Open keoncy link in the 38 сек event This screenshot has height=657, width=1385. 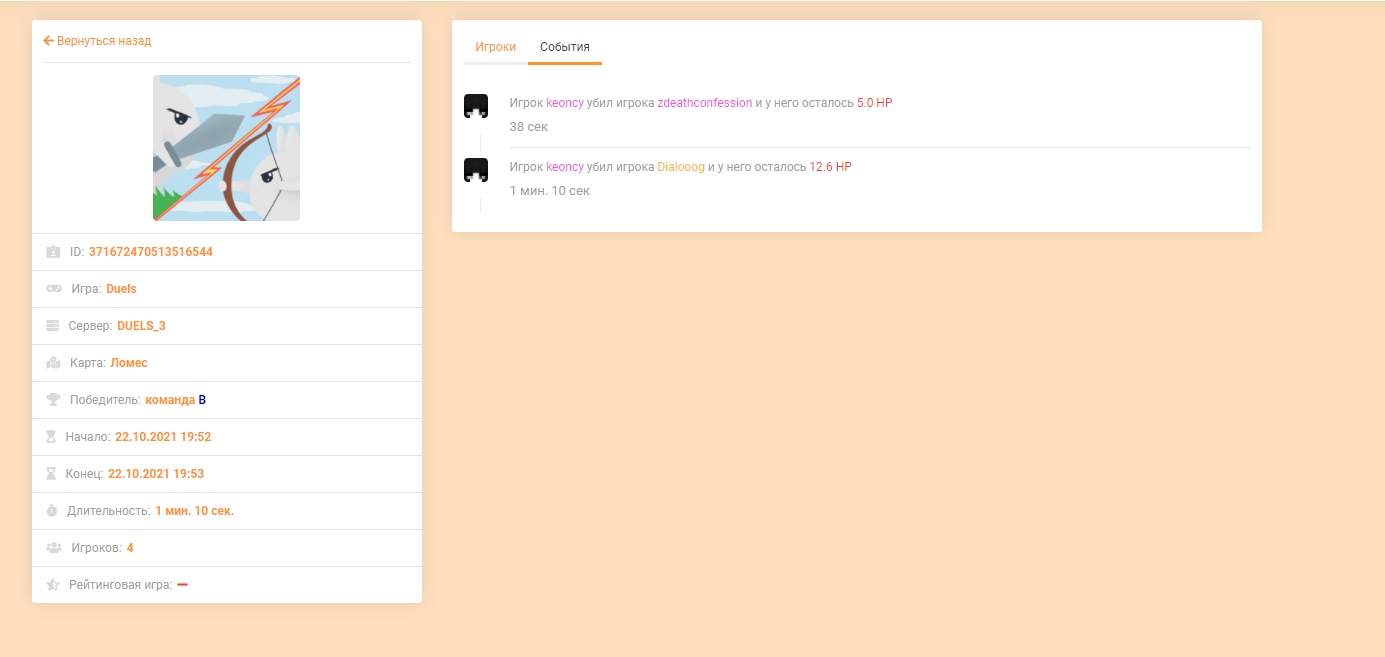pyautogui.click(x=564, y=103)
